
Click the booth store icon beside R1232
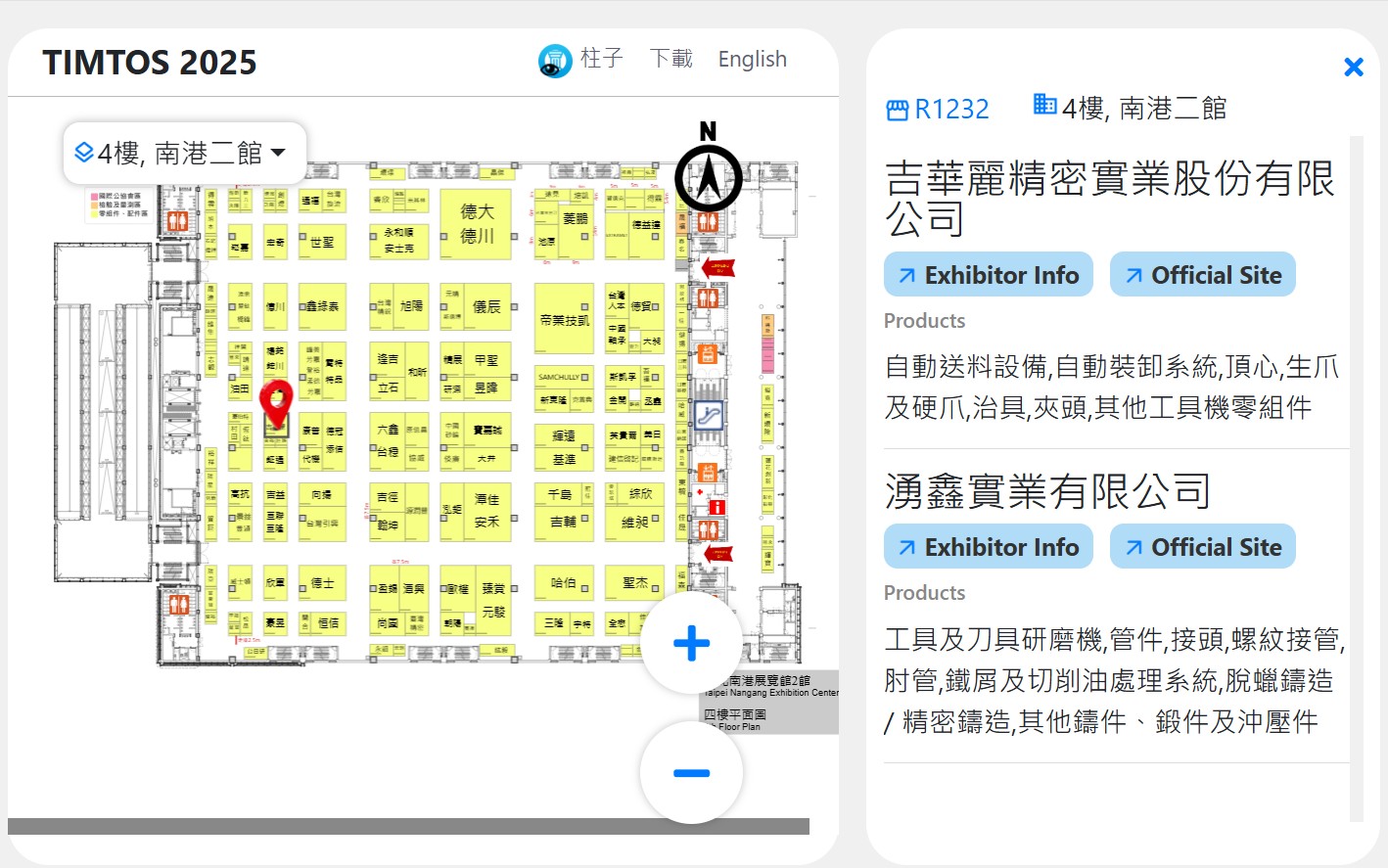(897, 111)
